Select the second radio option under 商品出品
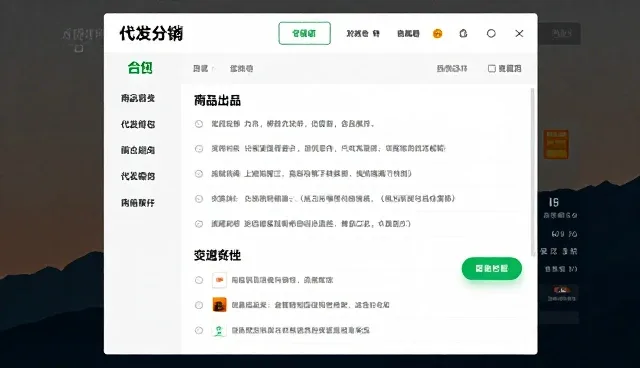The image size is (640, 368). 199,149
